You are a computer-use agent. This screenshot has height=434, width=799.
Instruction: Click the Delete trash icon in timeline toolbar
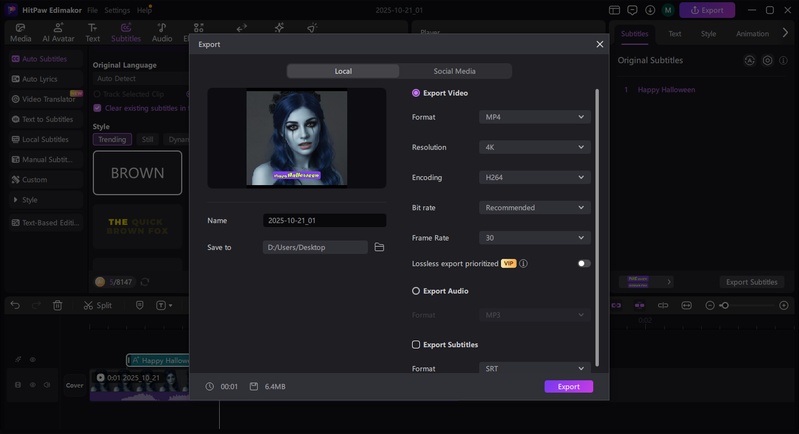click(58, 305)
